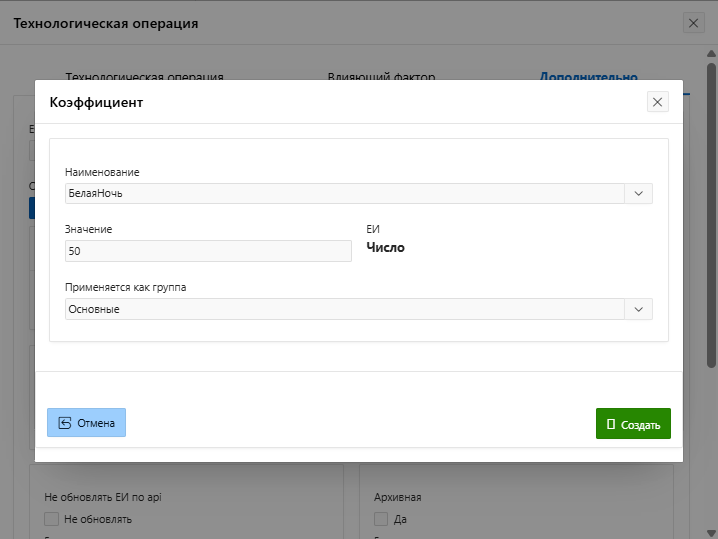Click the scroll-down arrow of the scrollbar

pos(711,532)
